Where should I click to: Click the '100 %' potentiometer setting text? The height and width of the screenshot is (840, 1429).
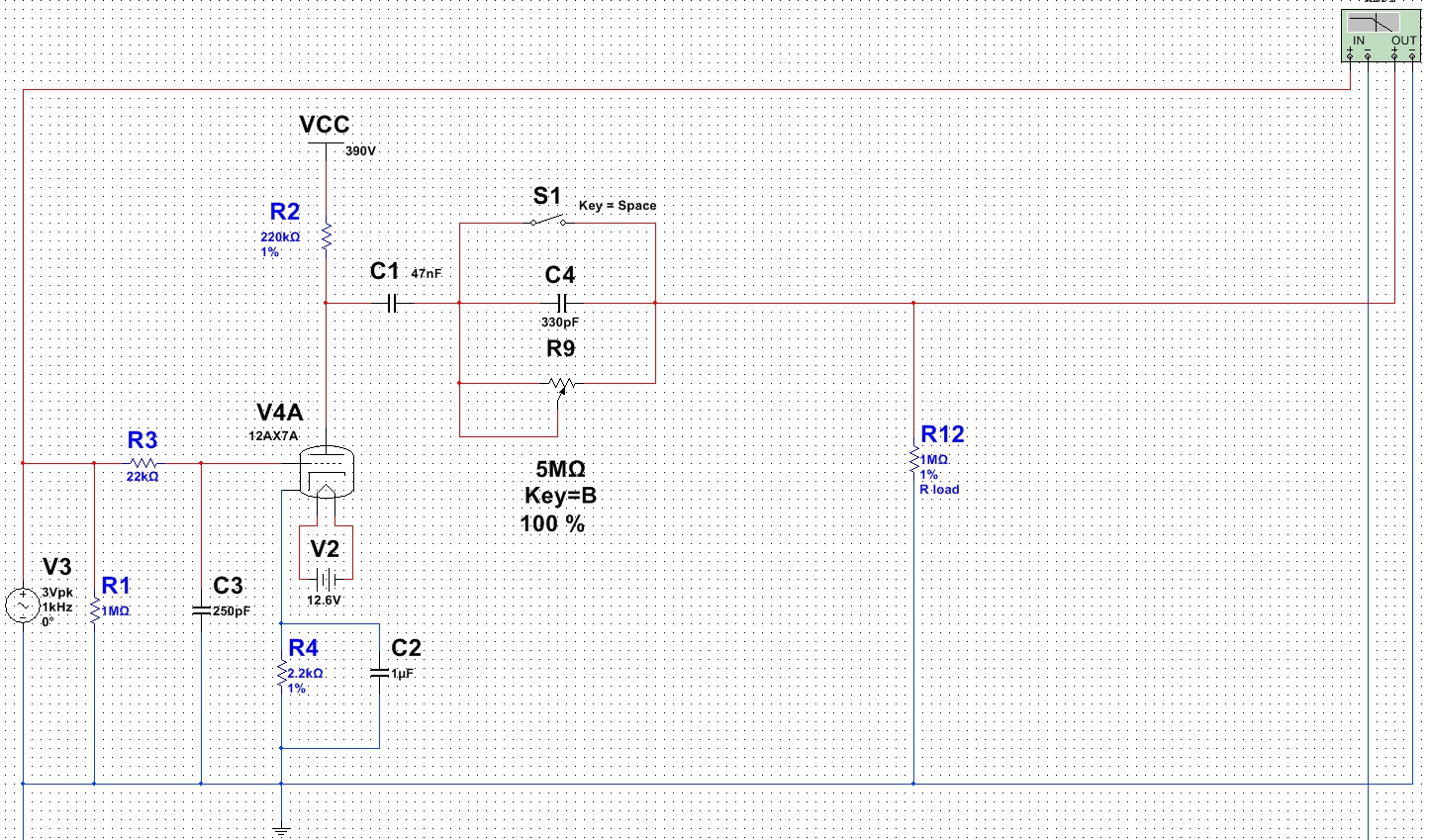(552, 524)
